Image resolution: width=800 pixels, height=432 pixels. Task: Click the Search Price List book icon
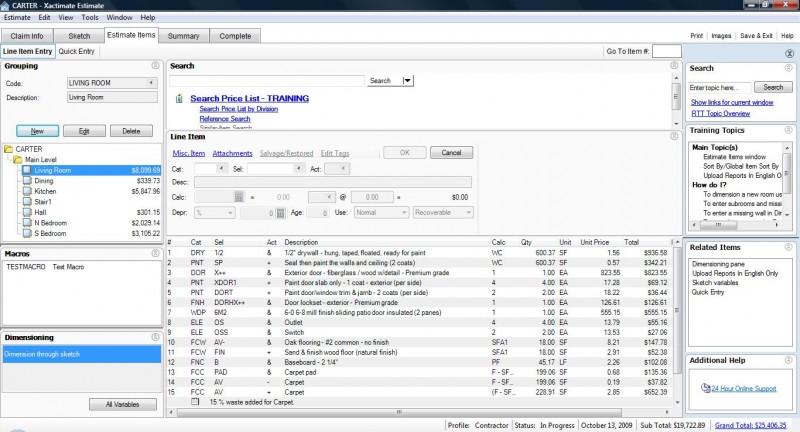tap(179, 98)
